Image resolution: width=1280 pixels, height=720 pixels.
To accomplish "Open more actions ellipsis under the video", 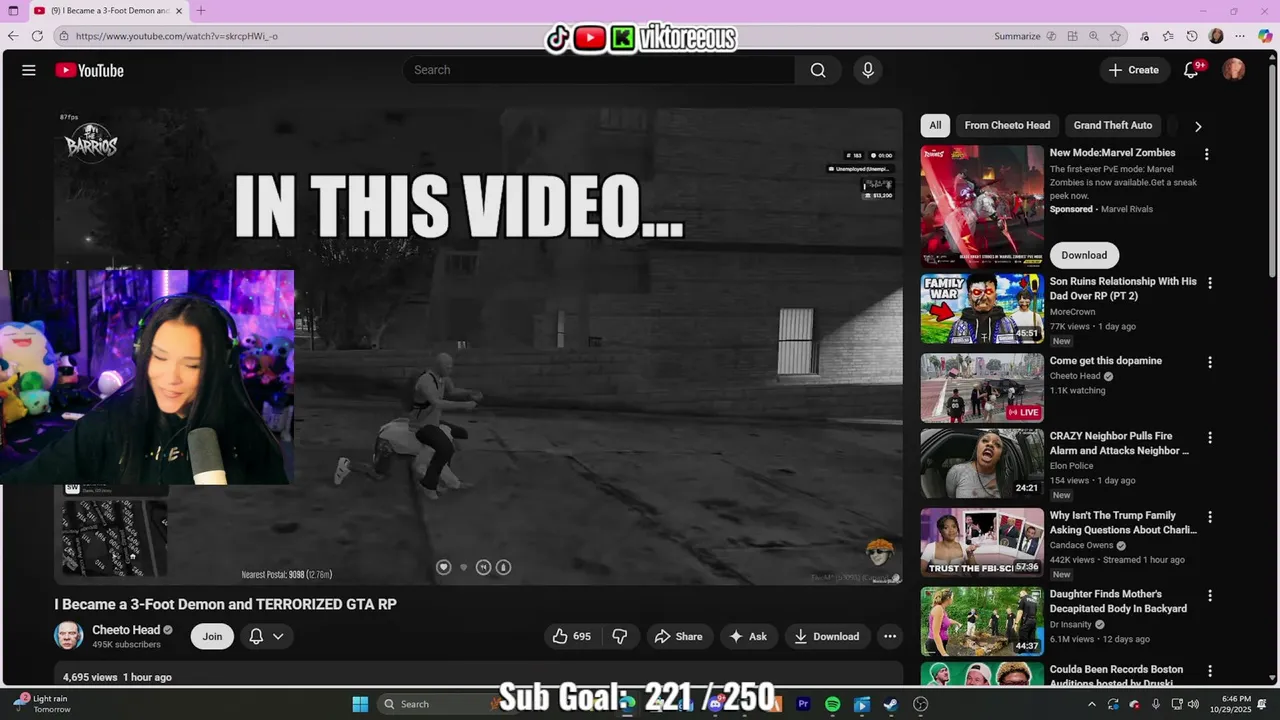I will (x=889, y=636).
